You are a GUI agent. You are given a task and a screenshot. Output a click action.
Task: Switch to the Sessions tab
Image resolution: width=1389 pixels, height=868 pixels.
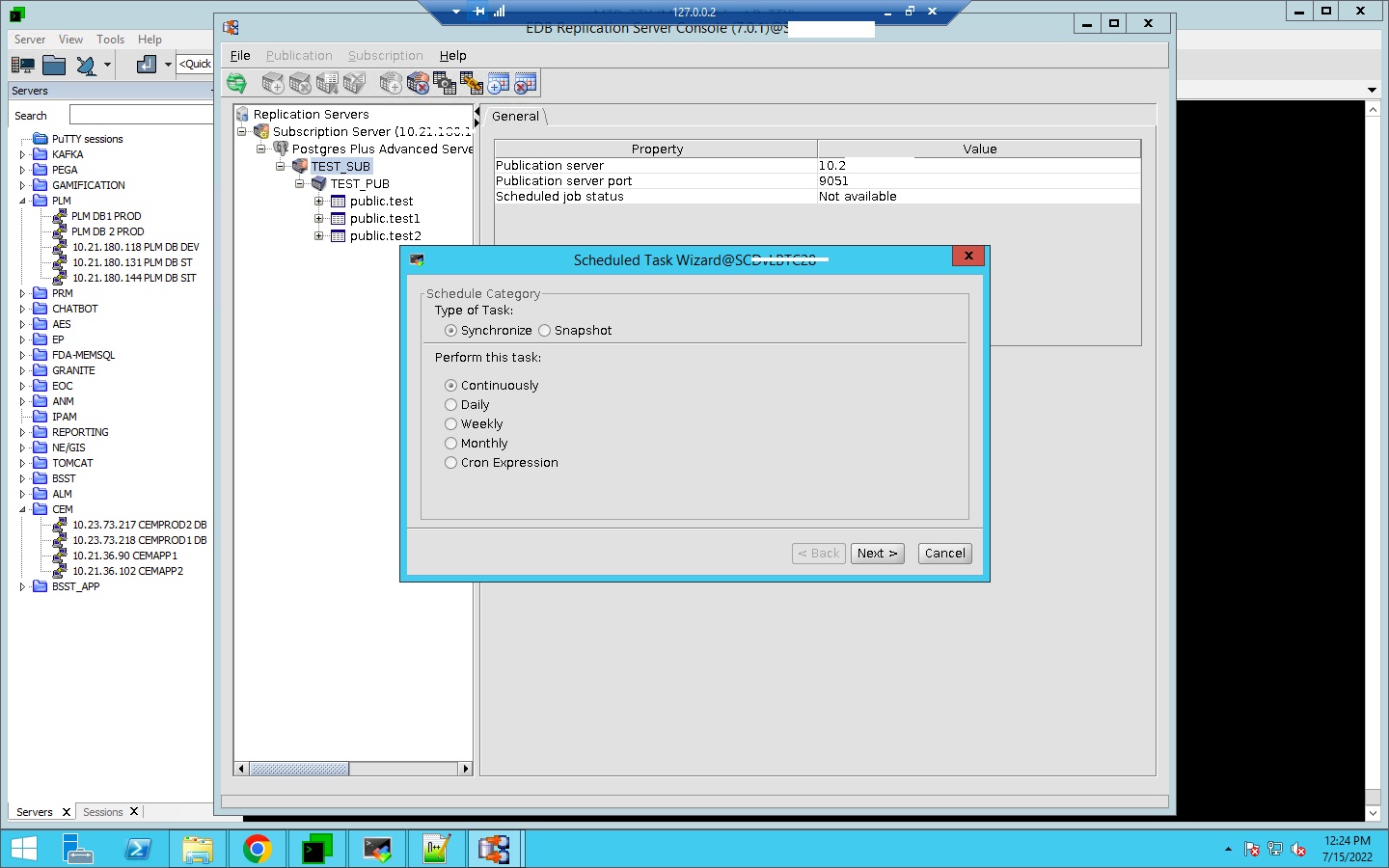(x=103, y=812)
